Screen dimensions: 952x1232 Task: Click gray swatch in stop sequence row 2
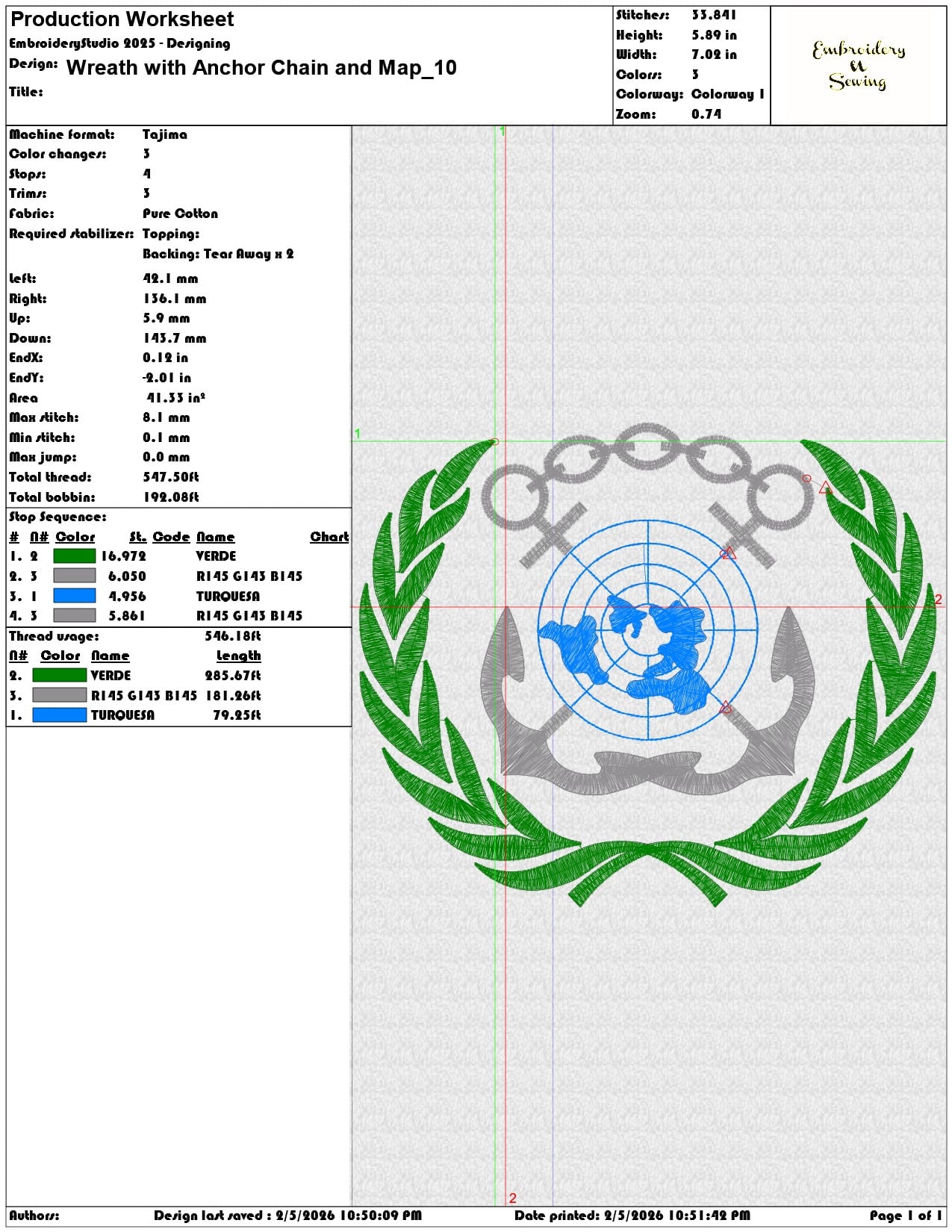(x=75, y=576)
